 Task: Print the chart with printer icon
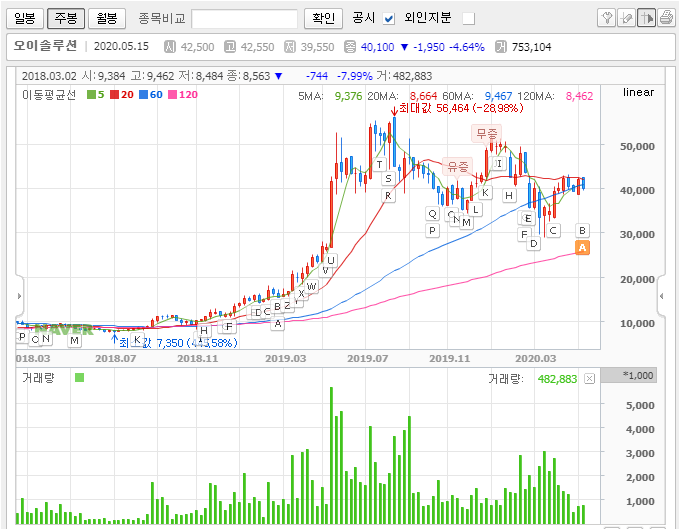[666, 18]
